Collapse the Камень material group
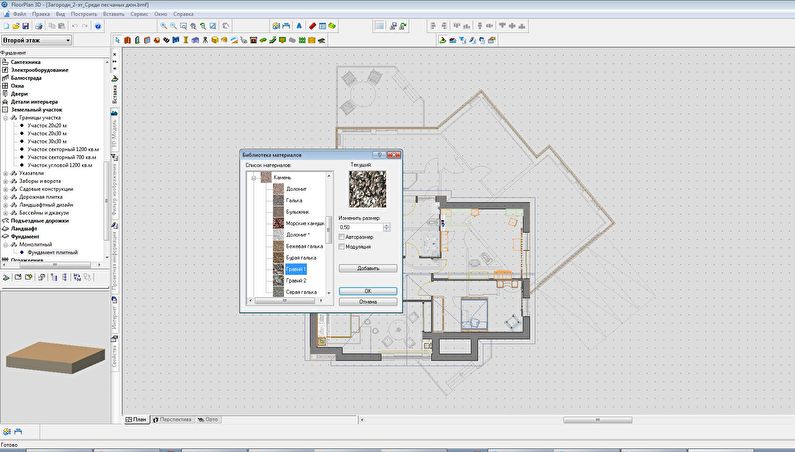795x452 pixels. 254,177
